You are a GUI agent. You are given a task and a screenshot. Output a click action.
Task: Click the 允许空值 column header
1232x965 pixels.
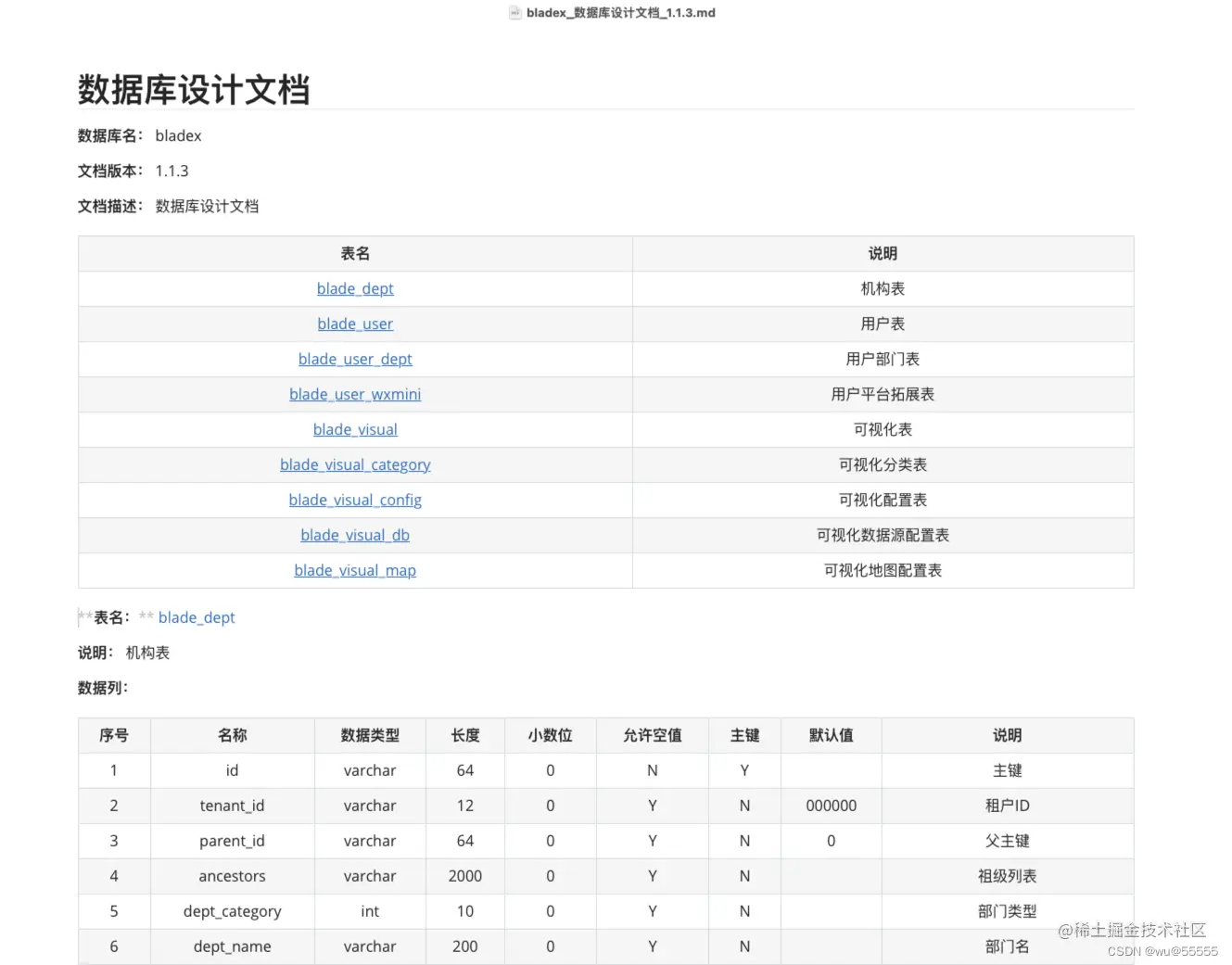pos(653,735)
